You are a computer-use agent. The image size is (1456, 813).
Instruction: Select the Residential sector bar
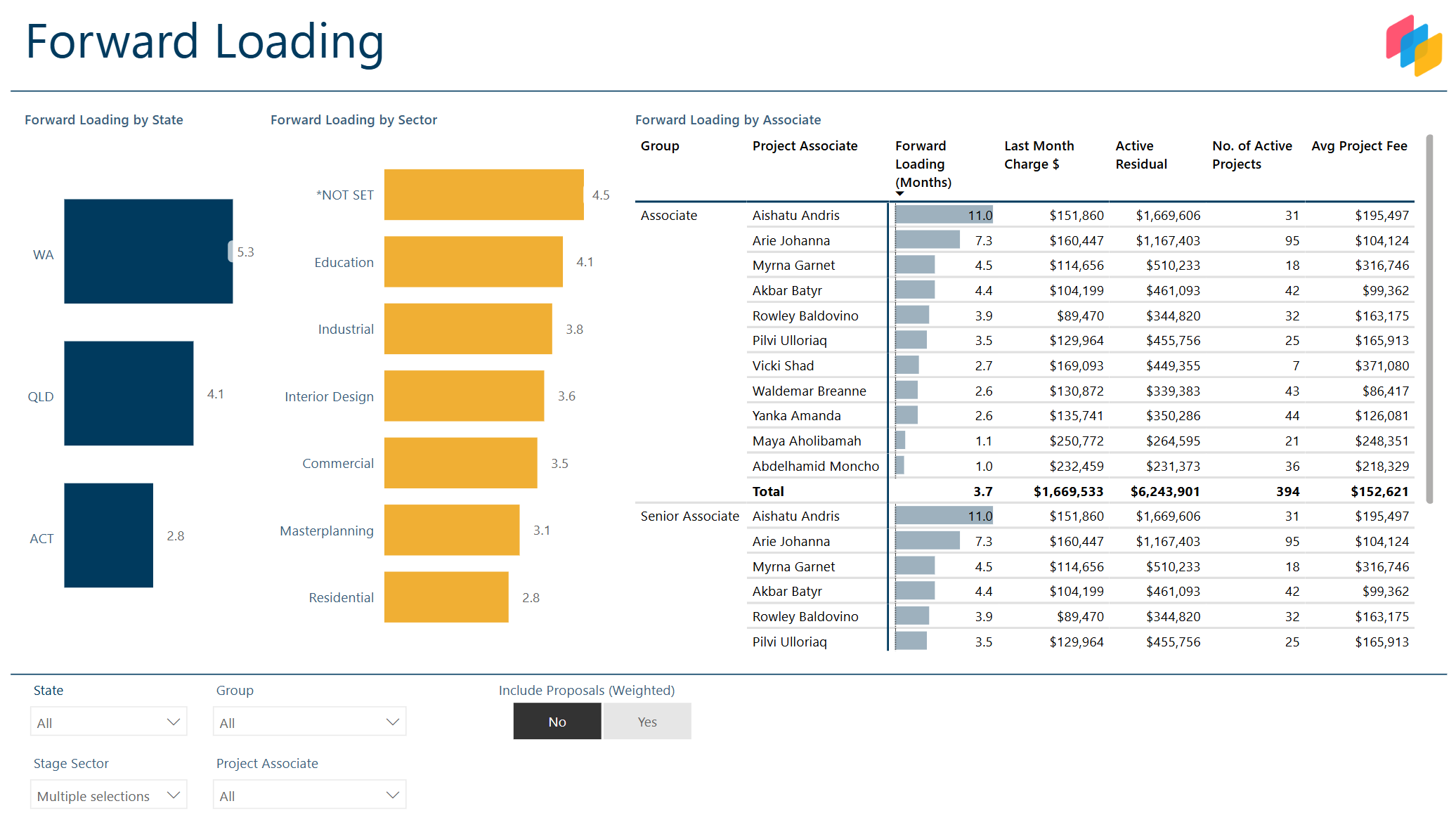[x=446, y=597]
